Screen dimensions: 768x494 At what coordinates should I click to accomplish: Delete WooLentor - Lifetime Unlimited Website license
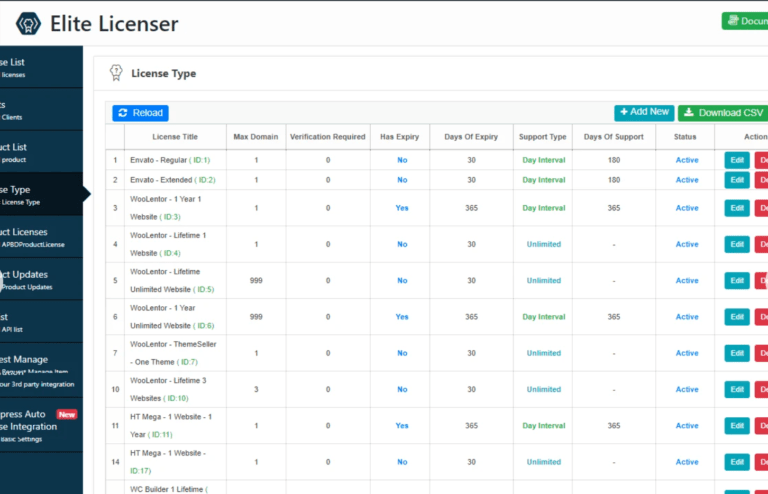click(762, 281)
